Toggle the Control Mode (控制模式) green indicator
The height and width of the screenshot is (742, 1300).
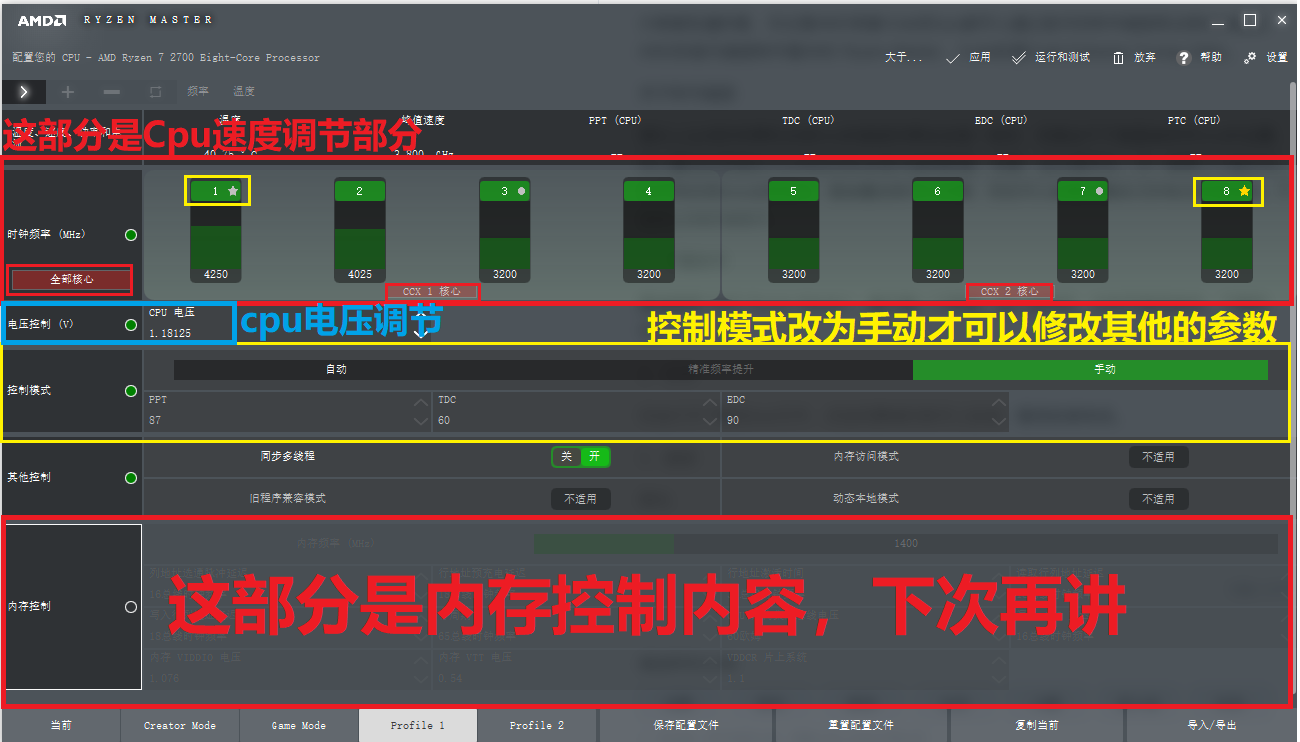tap(131, 391)
